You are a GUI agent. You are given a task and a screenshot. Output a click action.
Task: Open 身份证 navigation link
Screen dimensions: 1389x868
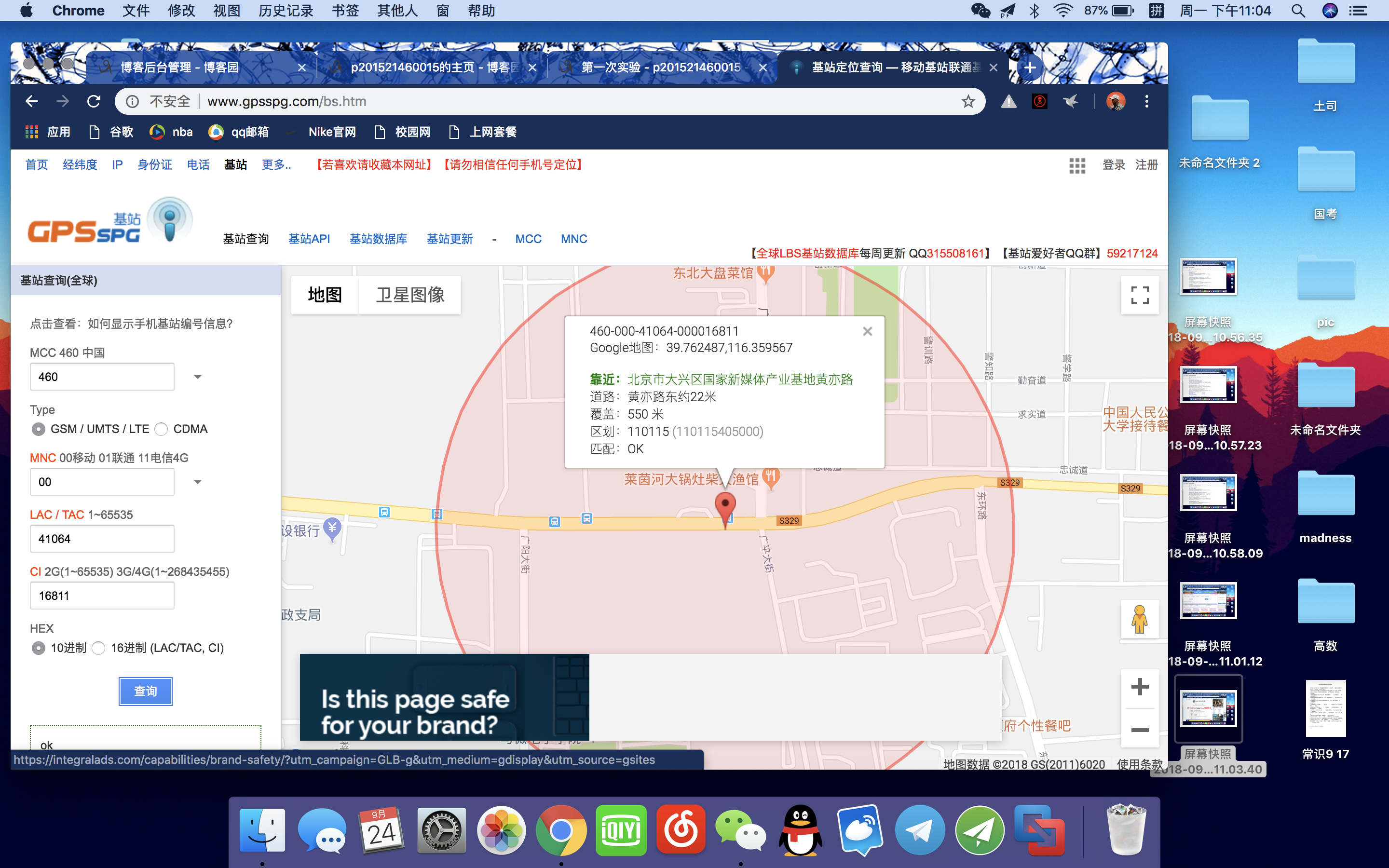pos(154,165)
